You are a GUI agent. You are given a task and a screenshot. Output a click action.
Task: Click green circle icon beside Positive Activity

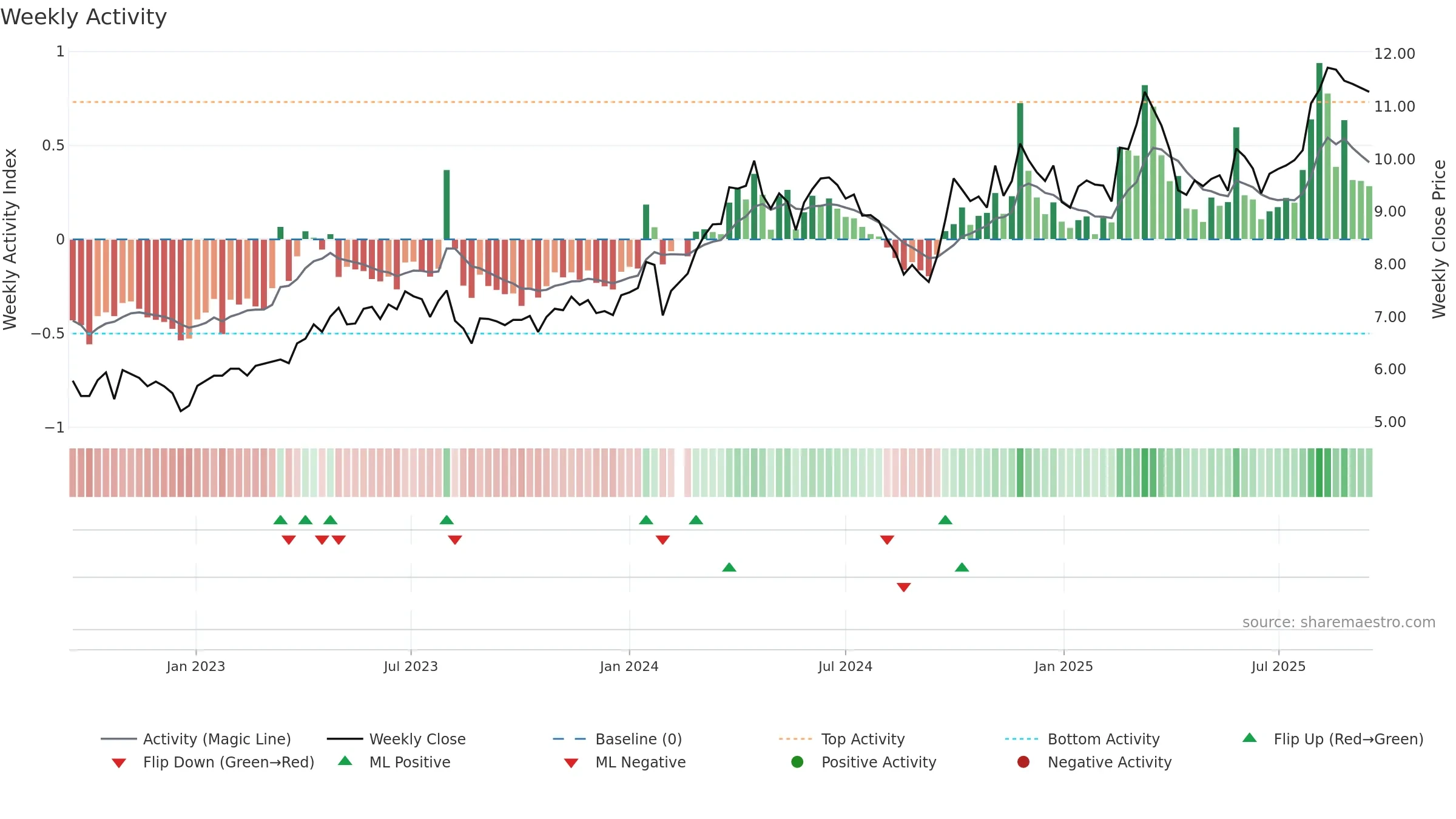[797, 762]
